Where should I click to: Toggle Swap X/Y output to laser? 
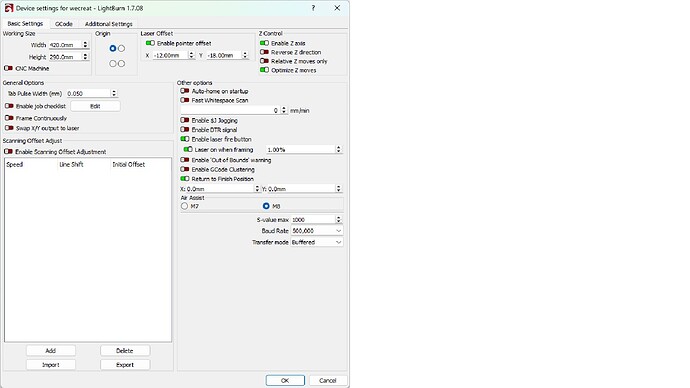coord(9,128)
